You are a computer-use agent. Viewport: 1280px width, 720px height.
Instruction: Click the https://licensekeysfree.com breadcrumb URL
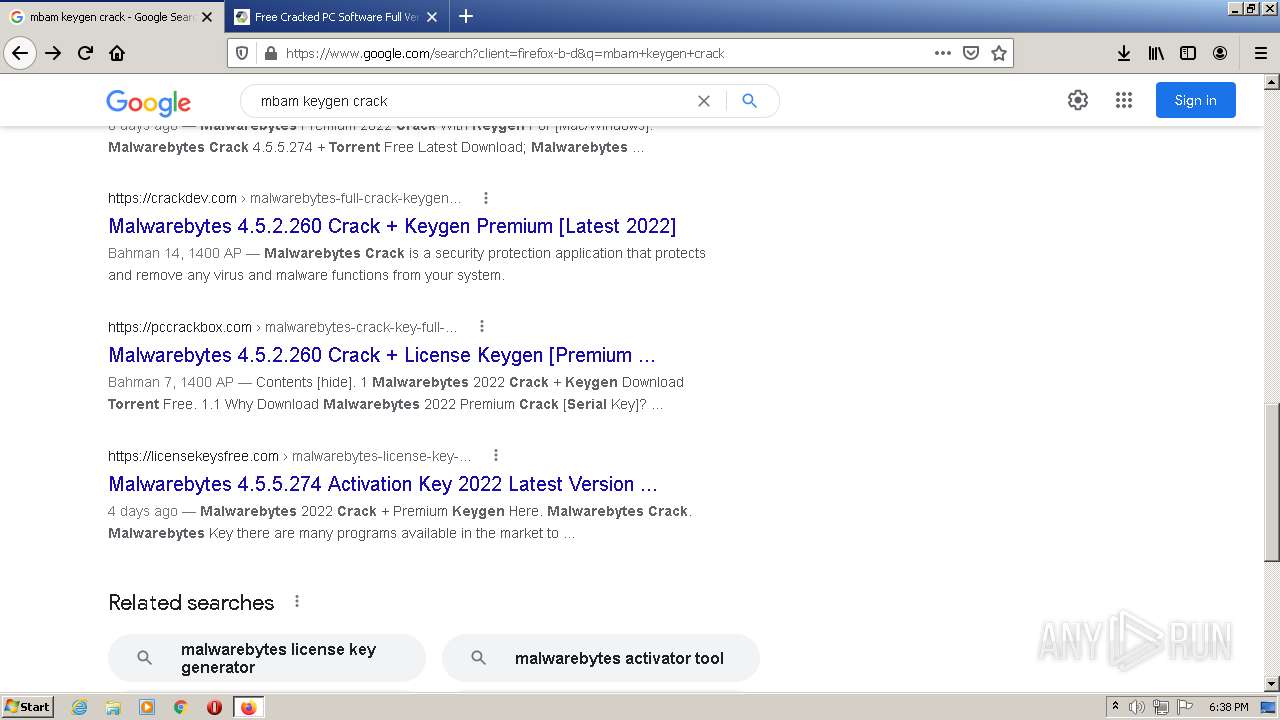193,456
